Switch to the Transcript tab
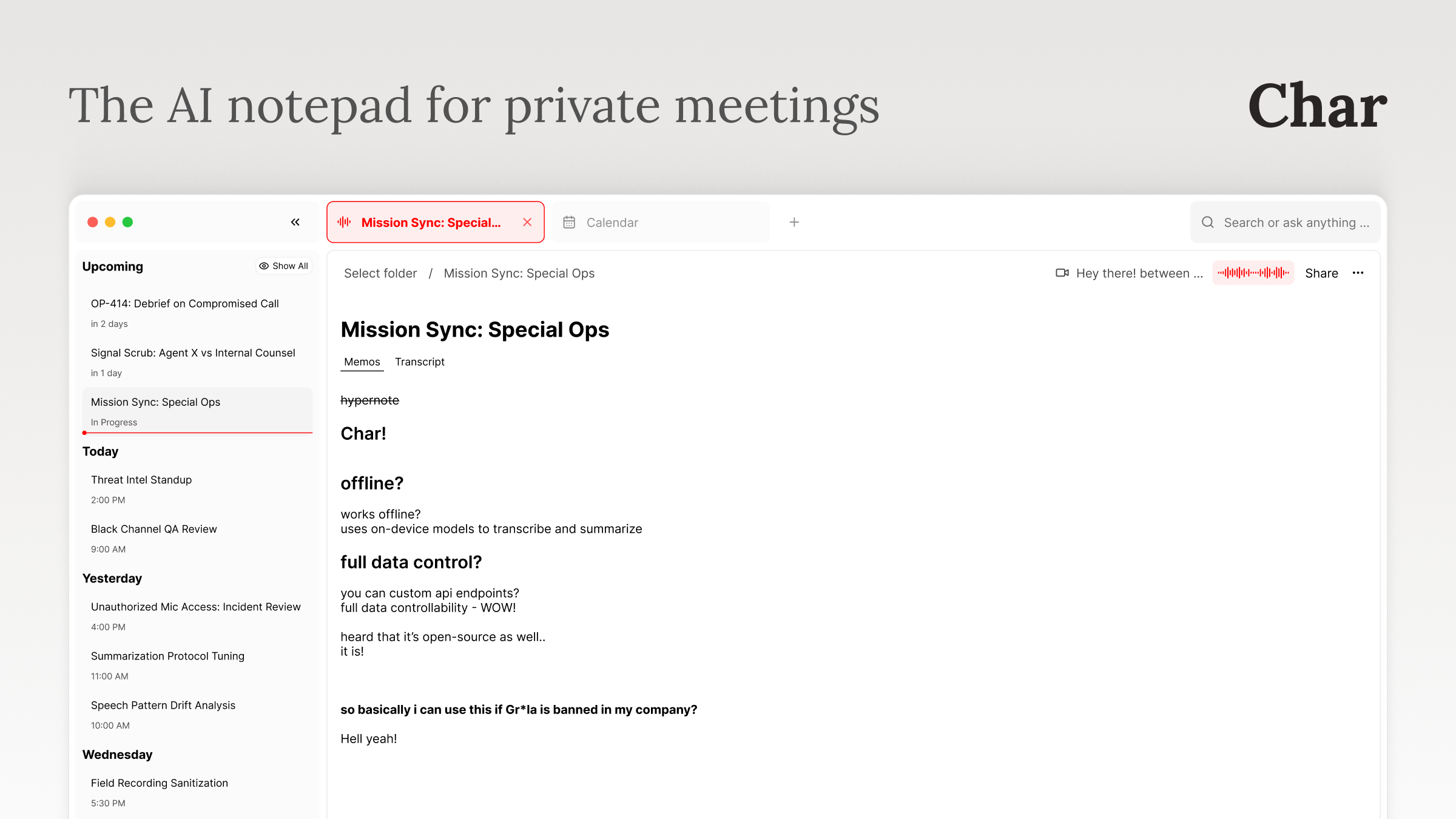1456x819 pixels. click(419, 362)
